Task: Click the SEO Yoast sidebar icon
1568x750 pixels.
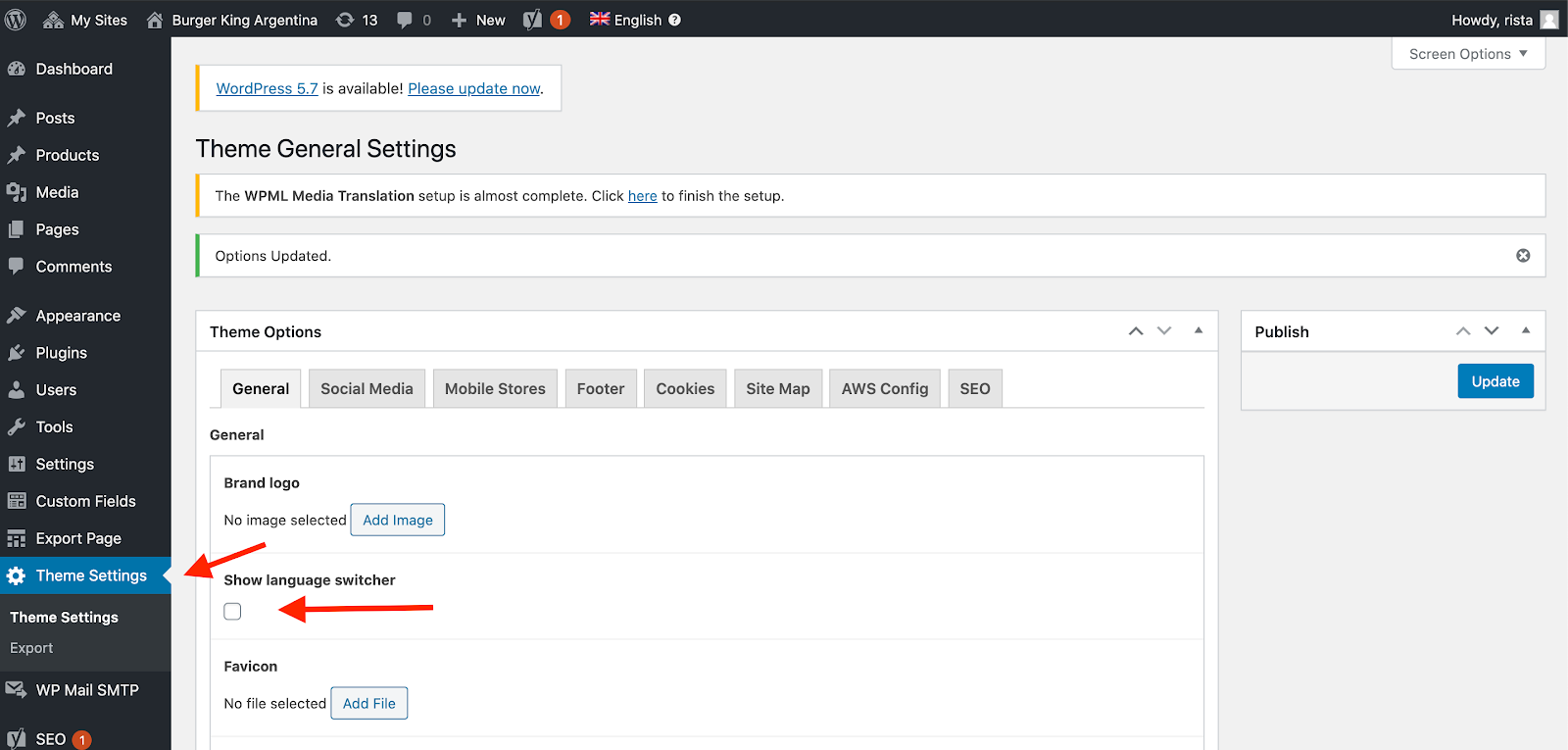Action: coord(17,739)
